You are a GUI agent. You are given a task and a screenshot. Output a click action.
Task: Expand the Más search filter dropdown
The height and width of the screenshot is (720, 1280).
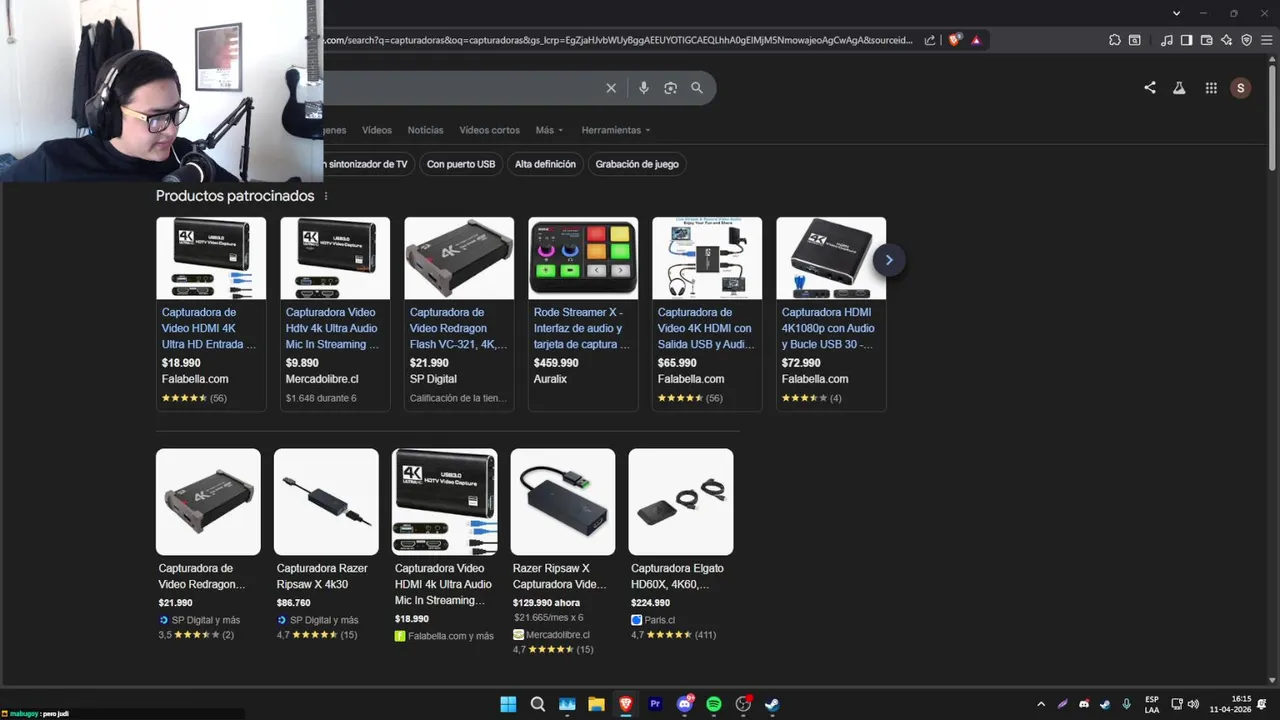tap(549, 130)
